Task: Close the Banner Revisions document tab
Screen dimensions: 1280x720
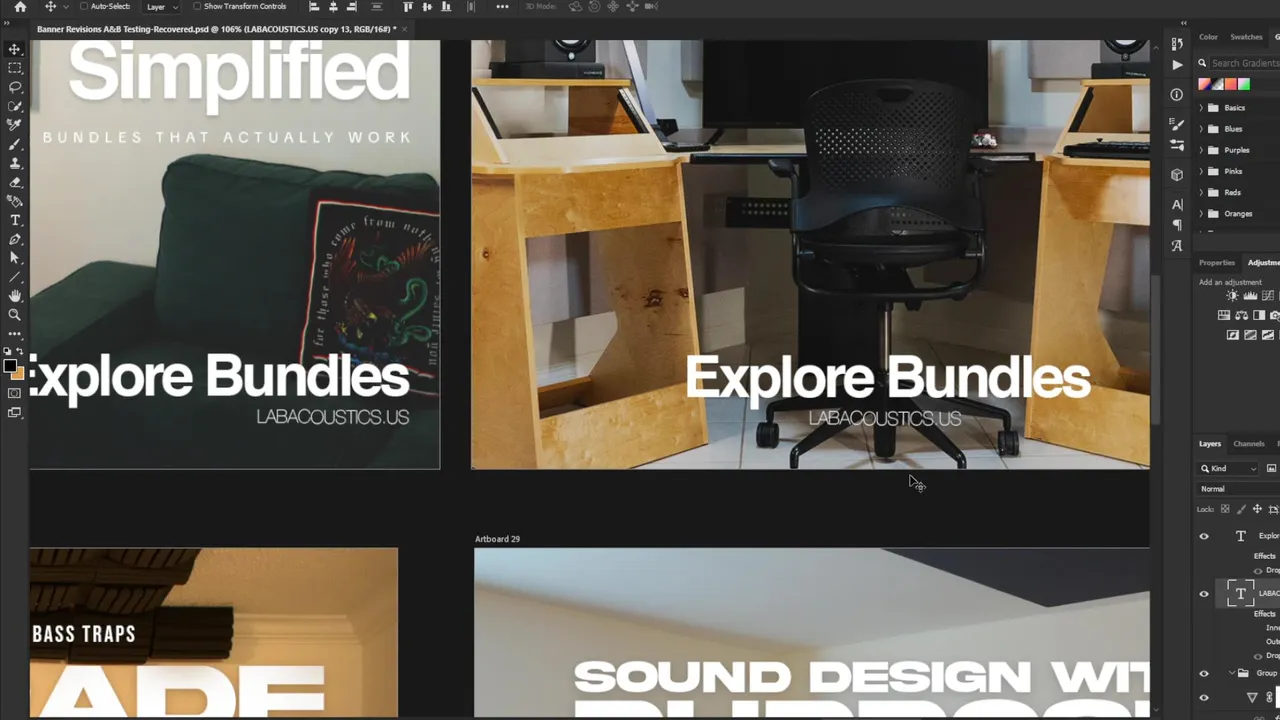Action: point(405,29)
